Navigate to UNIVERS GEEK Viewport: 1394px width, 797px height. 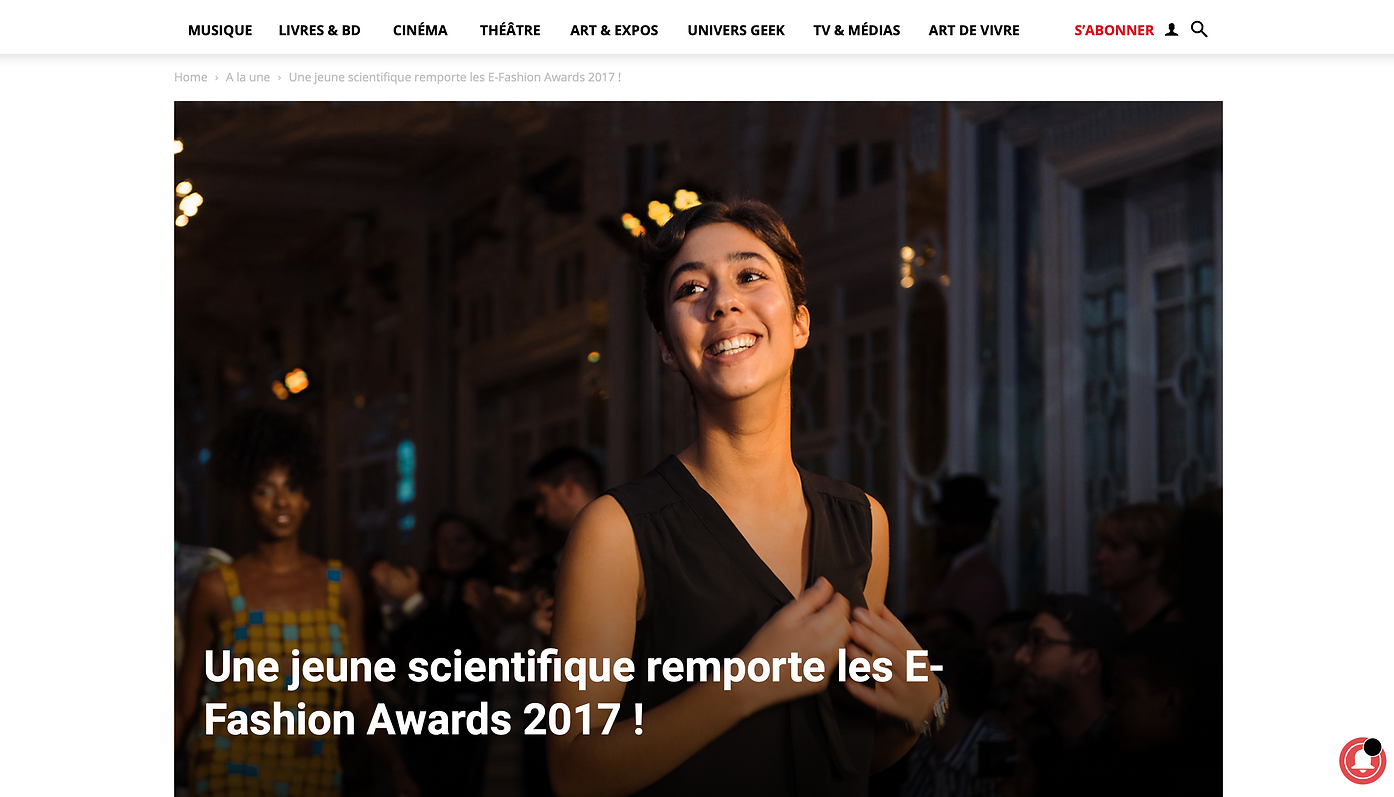pos(736,30)
